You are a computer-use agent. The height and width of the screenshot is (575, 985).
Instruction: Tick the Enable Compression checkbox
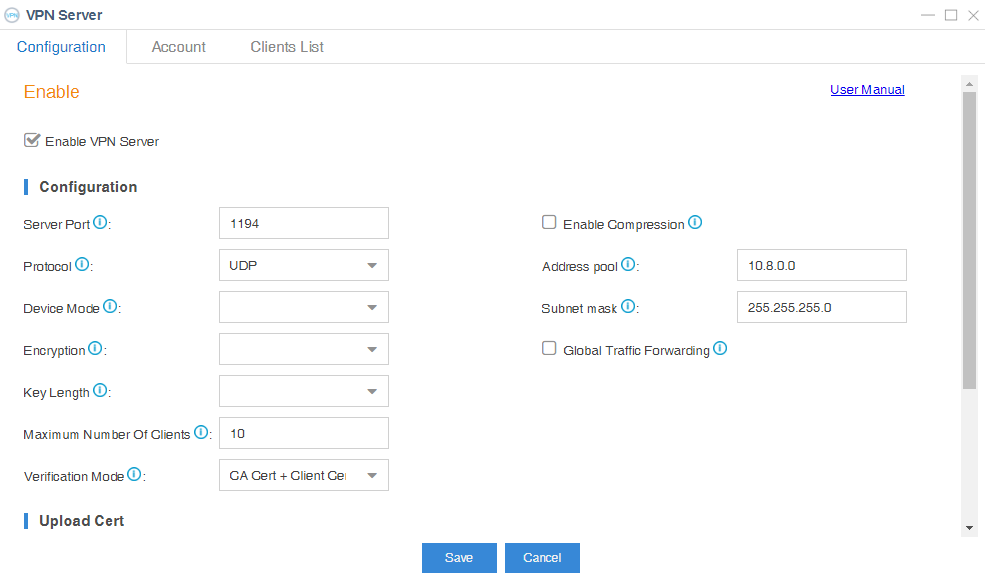(x=549, y=223)
